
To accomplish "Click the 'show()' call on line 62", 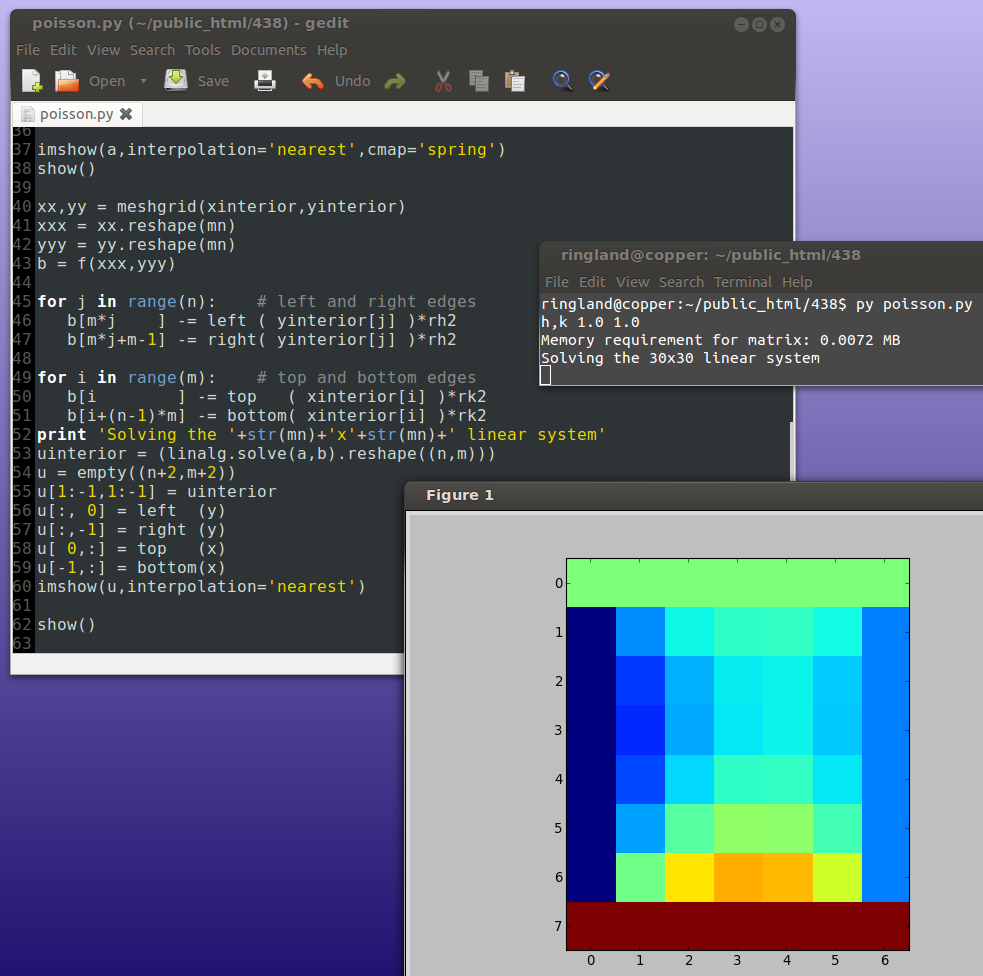I will pyautogui.click(x=66, y=625).
